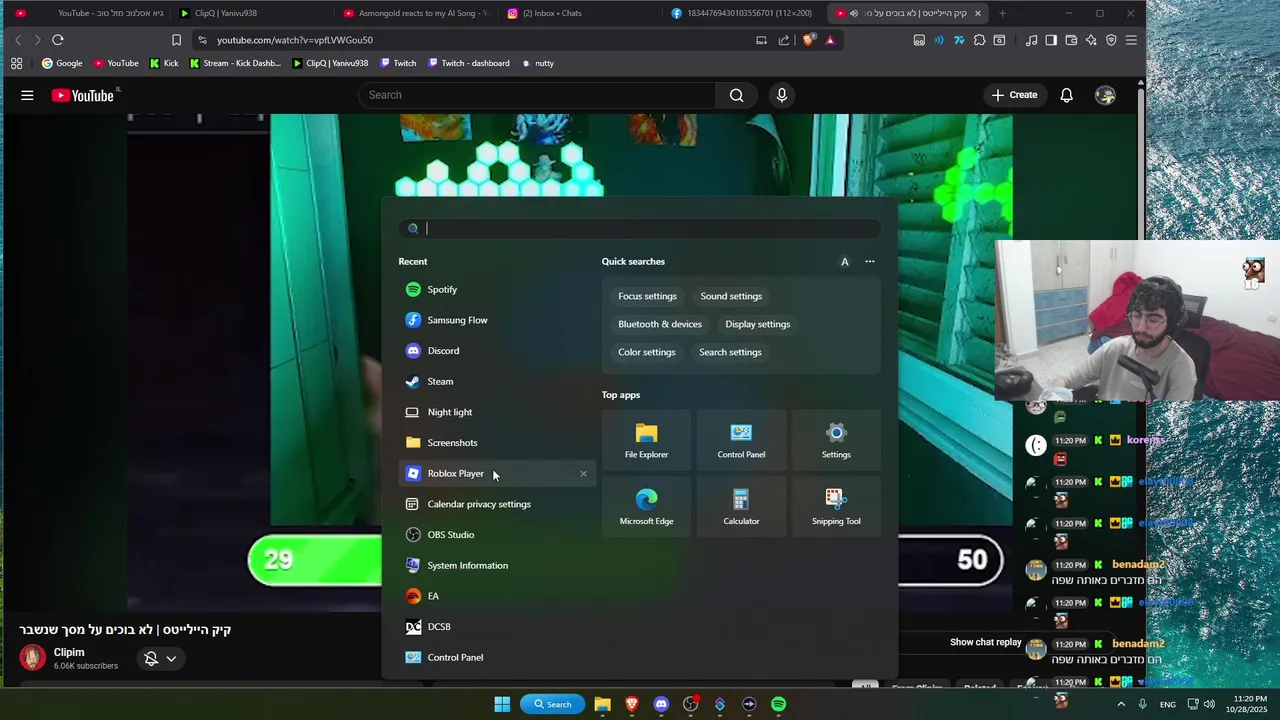1280x720 pixels.
Task: Open Snipping Tool from Top apps
Action: click(x=836, y=507)
